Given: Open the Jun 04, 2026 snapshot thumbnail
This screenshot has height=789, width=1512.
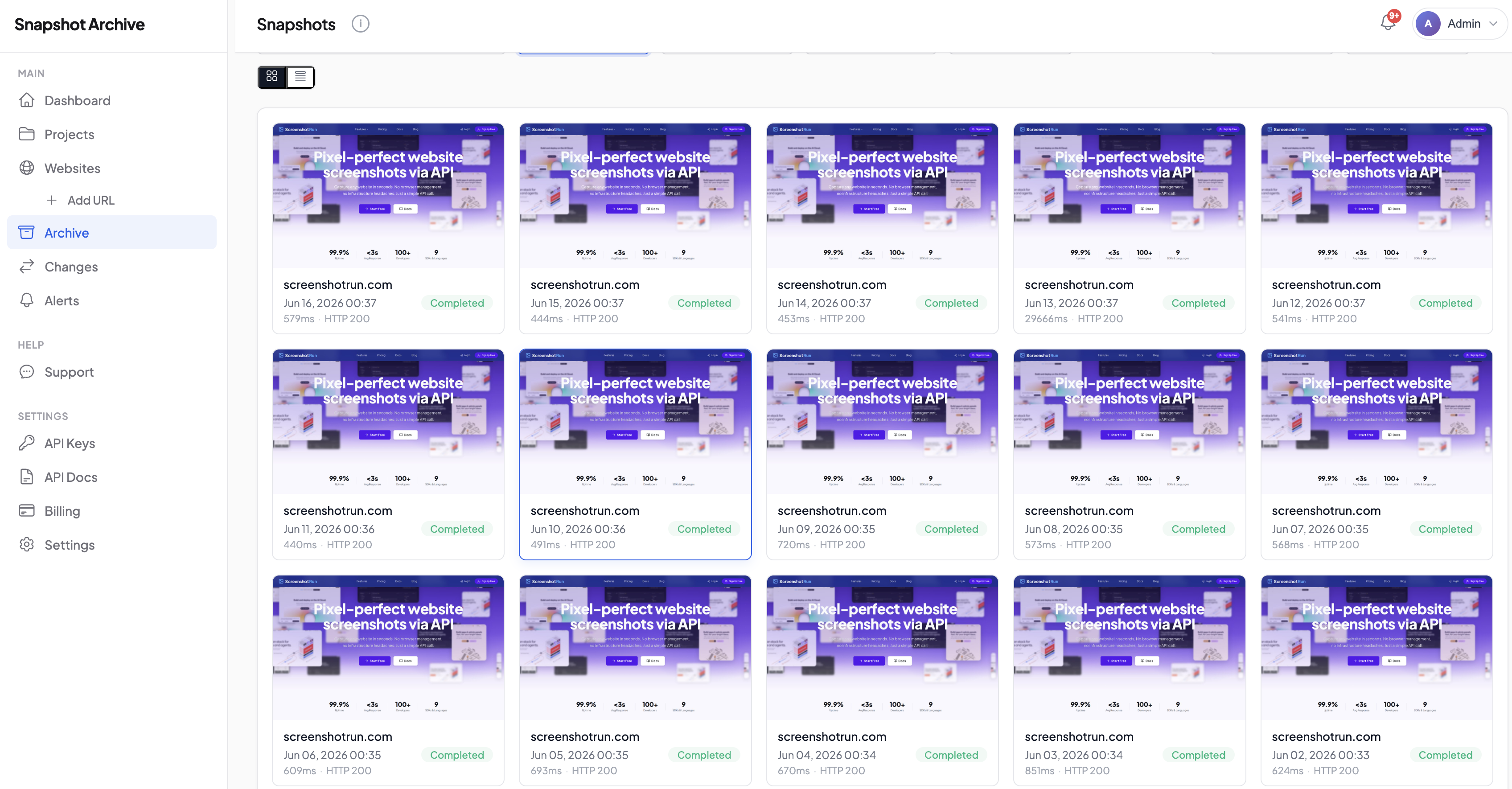Looking at the screenshot, I should [x=882, y=648].
